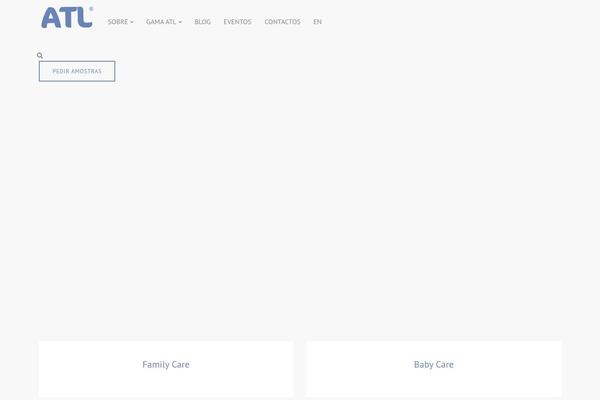Switch language to EN
The width and height of the screenshot is (600, 400).
pos(317,22)
